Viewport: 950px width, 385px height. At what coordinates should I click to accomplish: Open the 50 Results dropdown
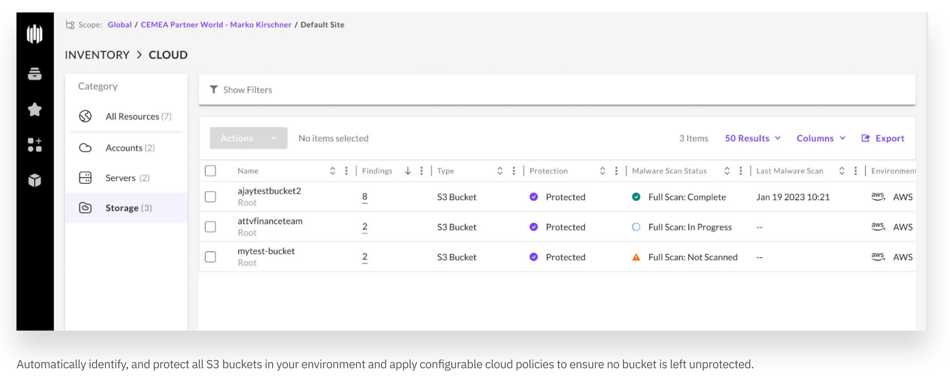752,138
